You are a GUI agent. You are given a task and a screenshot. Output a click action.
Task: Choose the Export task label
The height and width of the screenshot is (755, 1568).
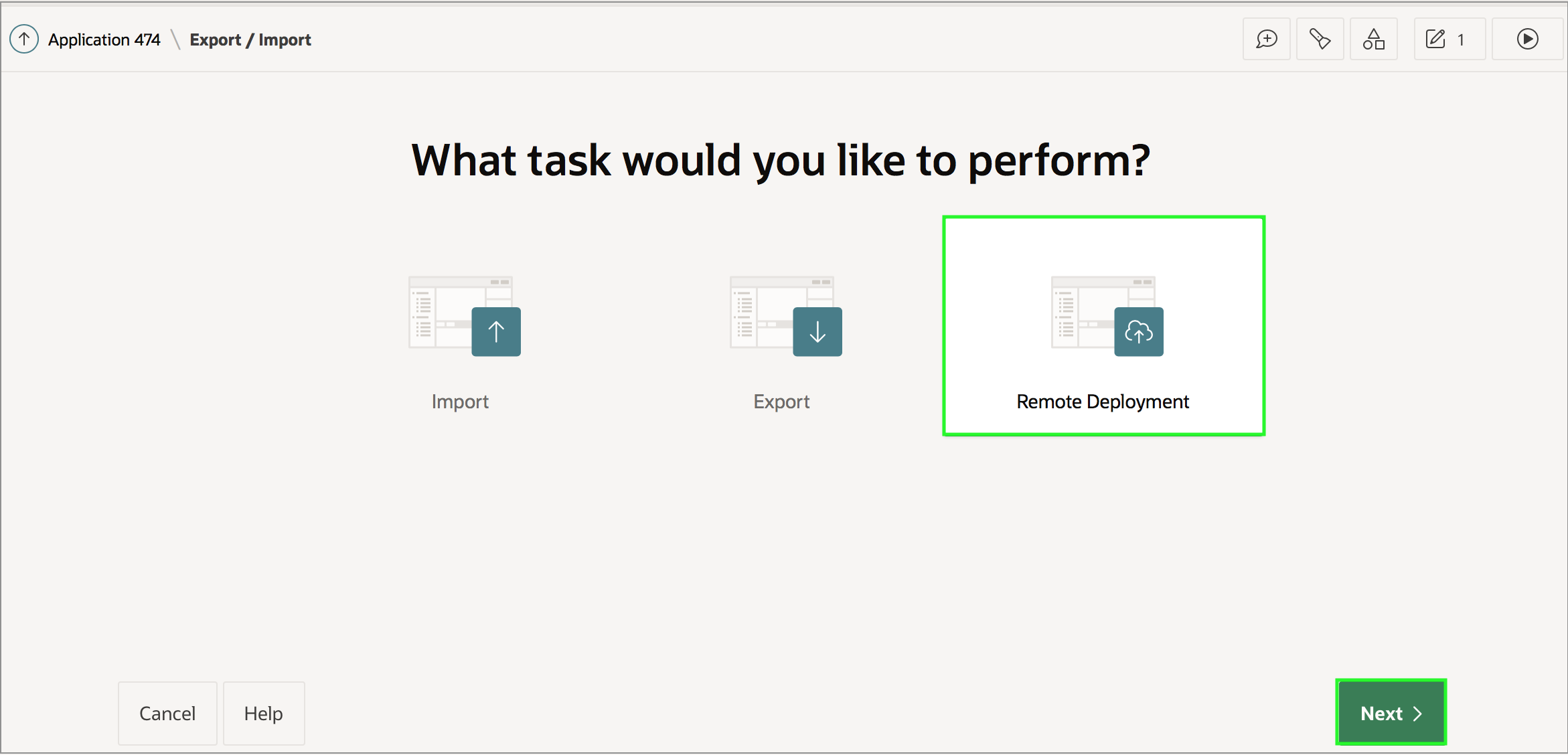781,402
